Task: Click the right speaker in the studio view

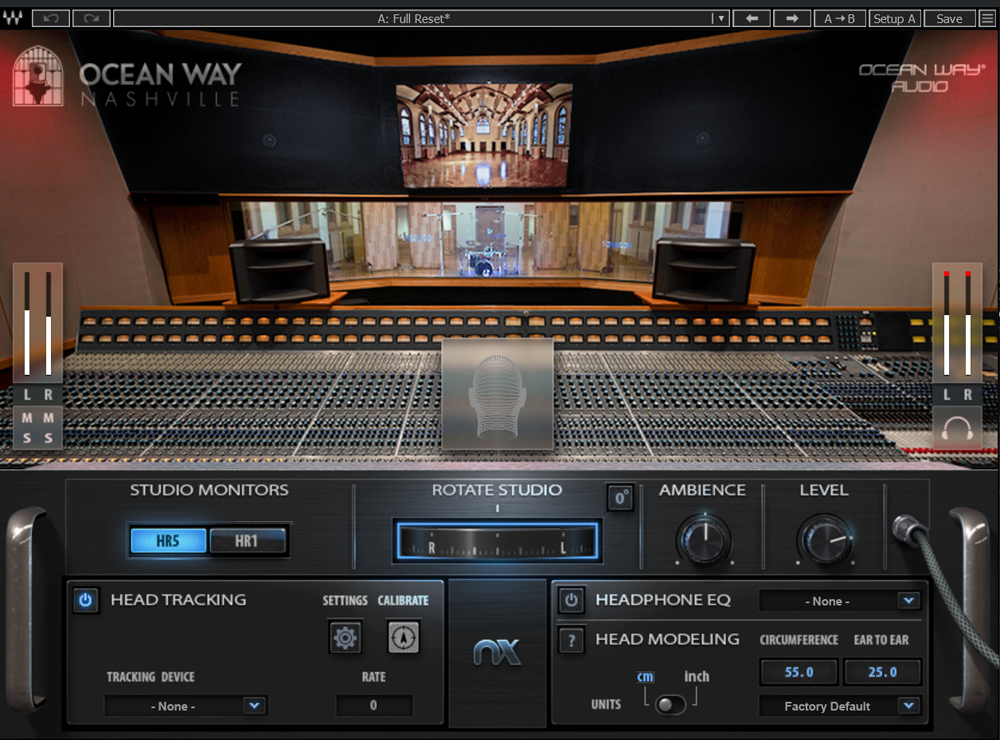Action: coord(704,270)
